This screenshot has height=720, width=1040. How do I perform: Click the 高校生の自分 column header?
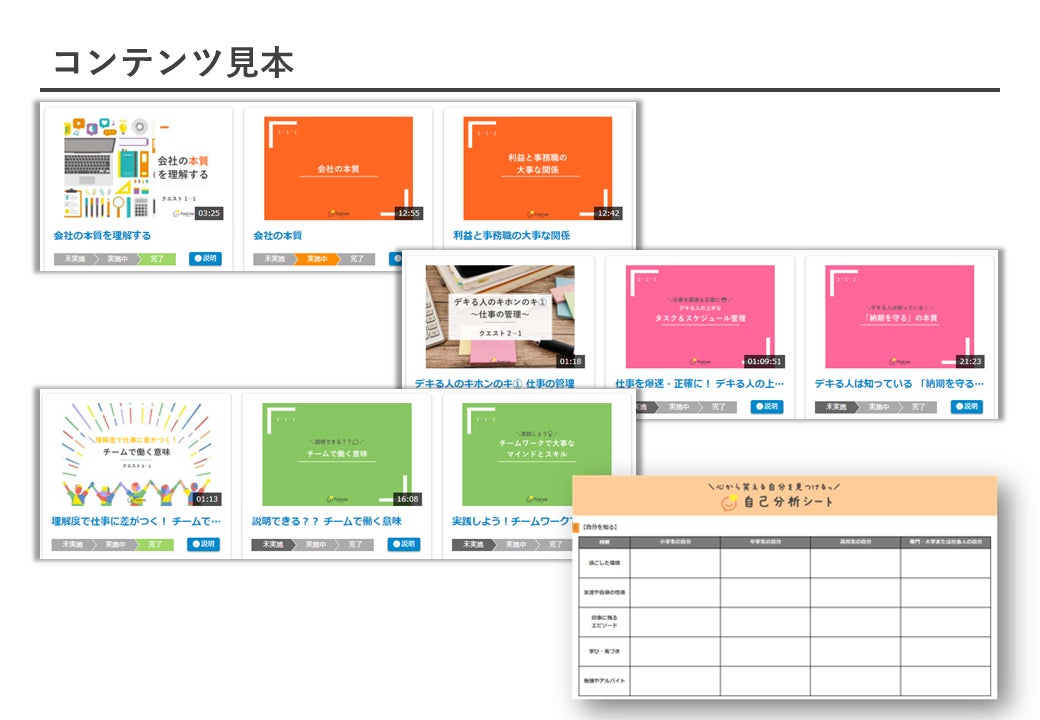tap(856, 542)
